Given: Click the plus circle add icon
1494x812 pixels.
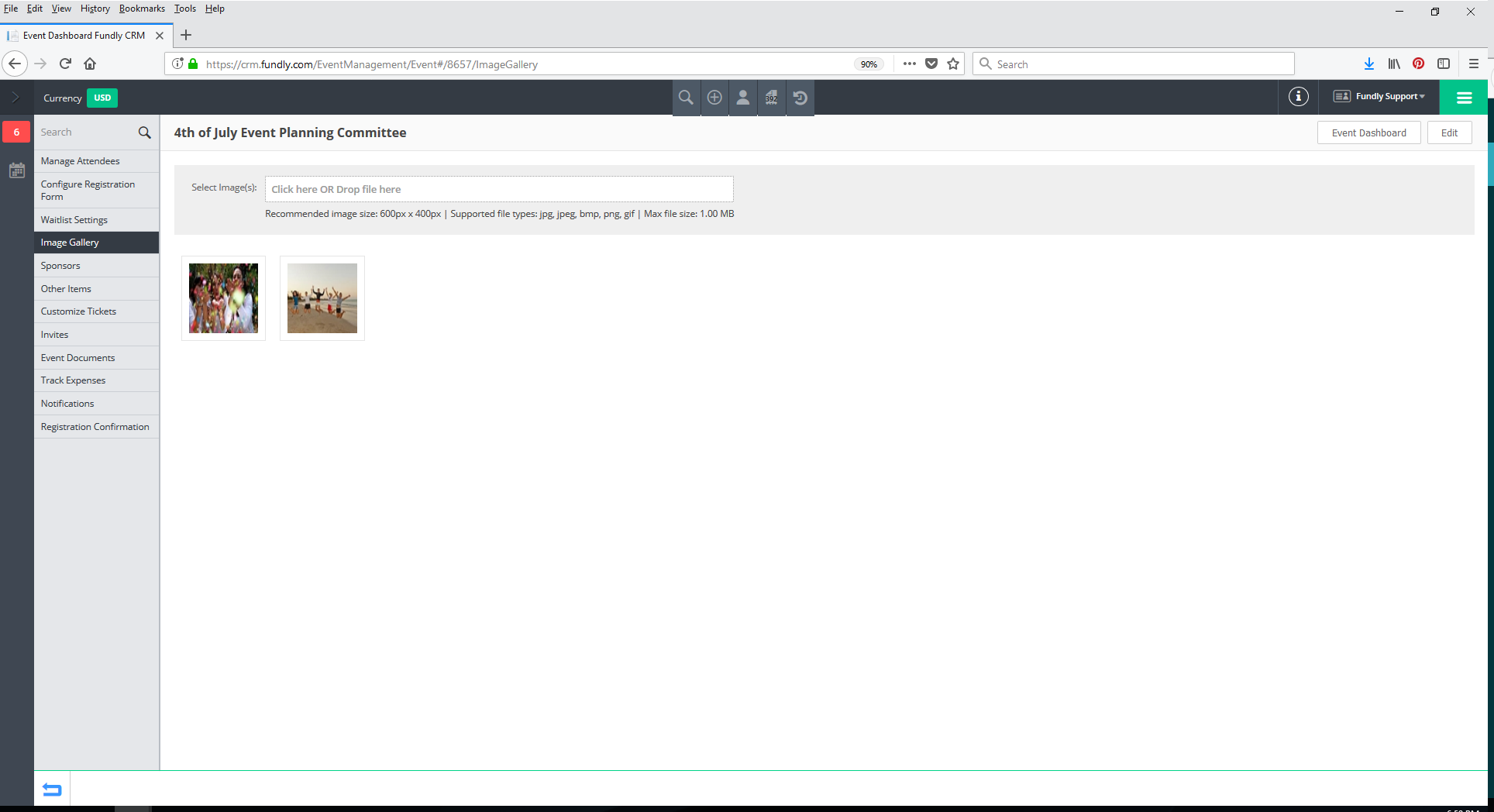Looking at the screenshot, I should 714,98.
